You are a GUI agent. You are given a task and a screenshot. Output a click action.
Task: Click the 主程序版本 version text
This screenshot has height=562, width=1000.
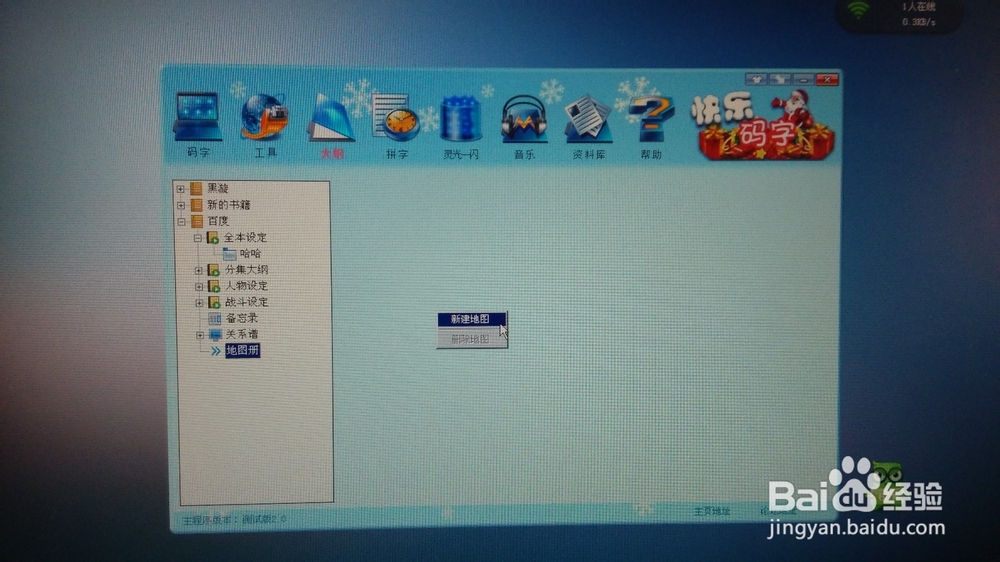click(x=234, y=519)
